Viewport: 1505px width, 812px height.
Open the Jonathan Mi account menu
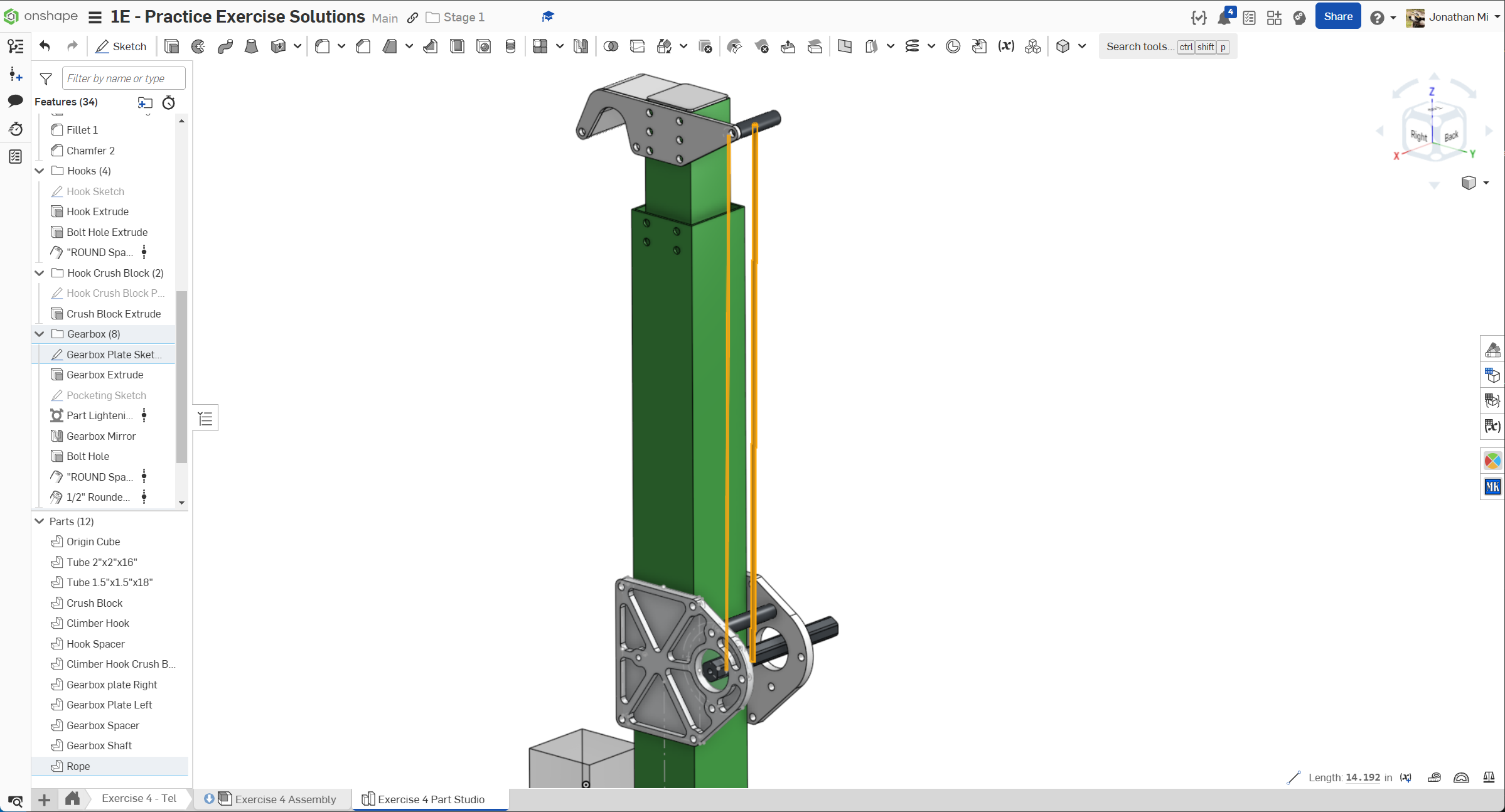click(1457, 17)
